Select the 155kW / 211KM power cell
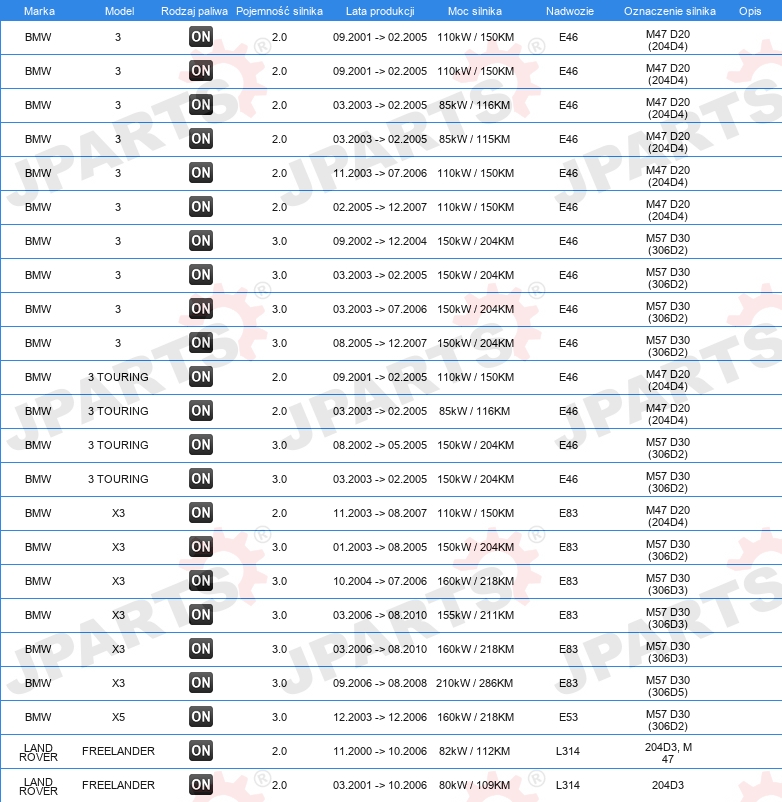The image size is (782, 802). 475,615
